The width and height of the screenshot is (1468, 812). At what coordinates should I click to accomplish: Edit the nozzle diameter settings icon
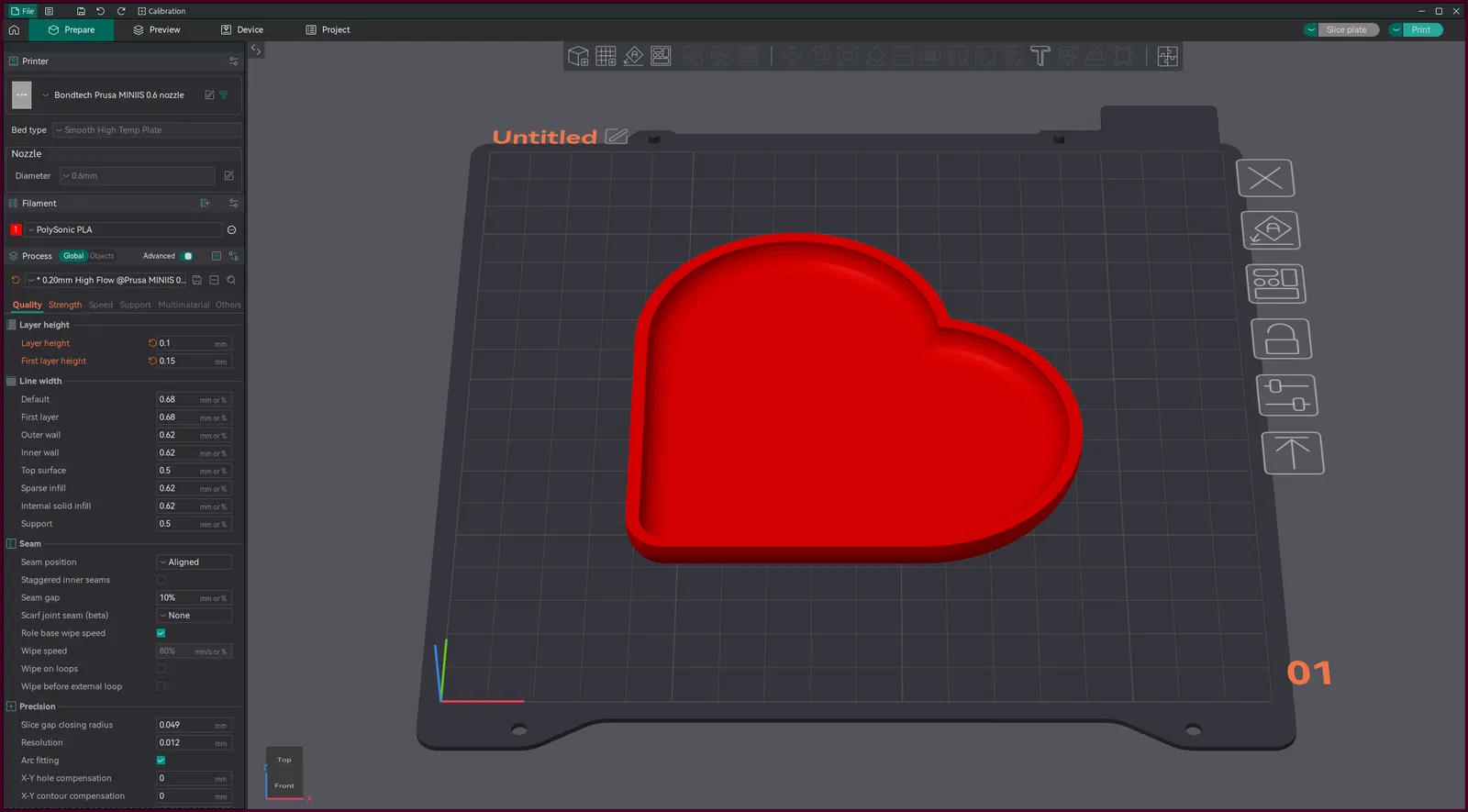(229, 176)
